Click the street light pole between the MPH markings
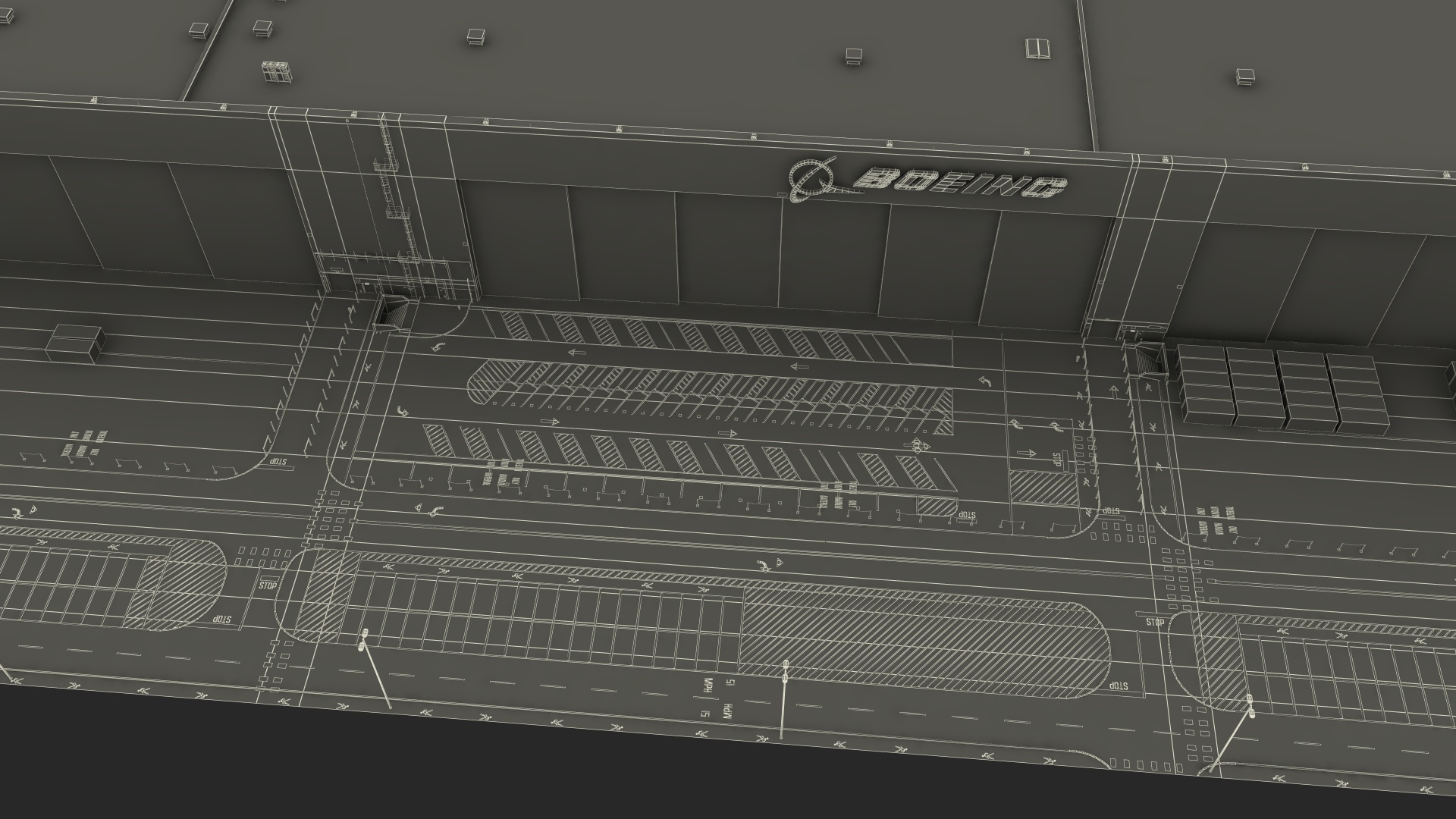The width and height of the screenshot is (1456, 819). pos(783,699)
